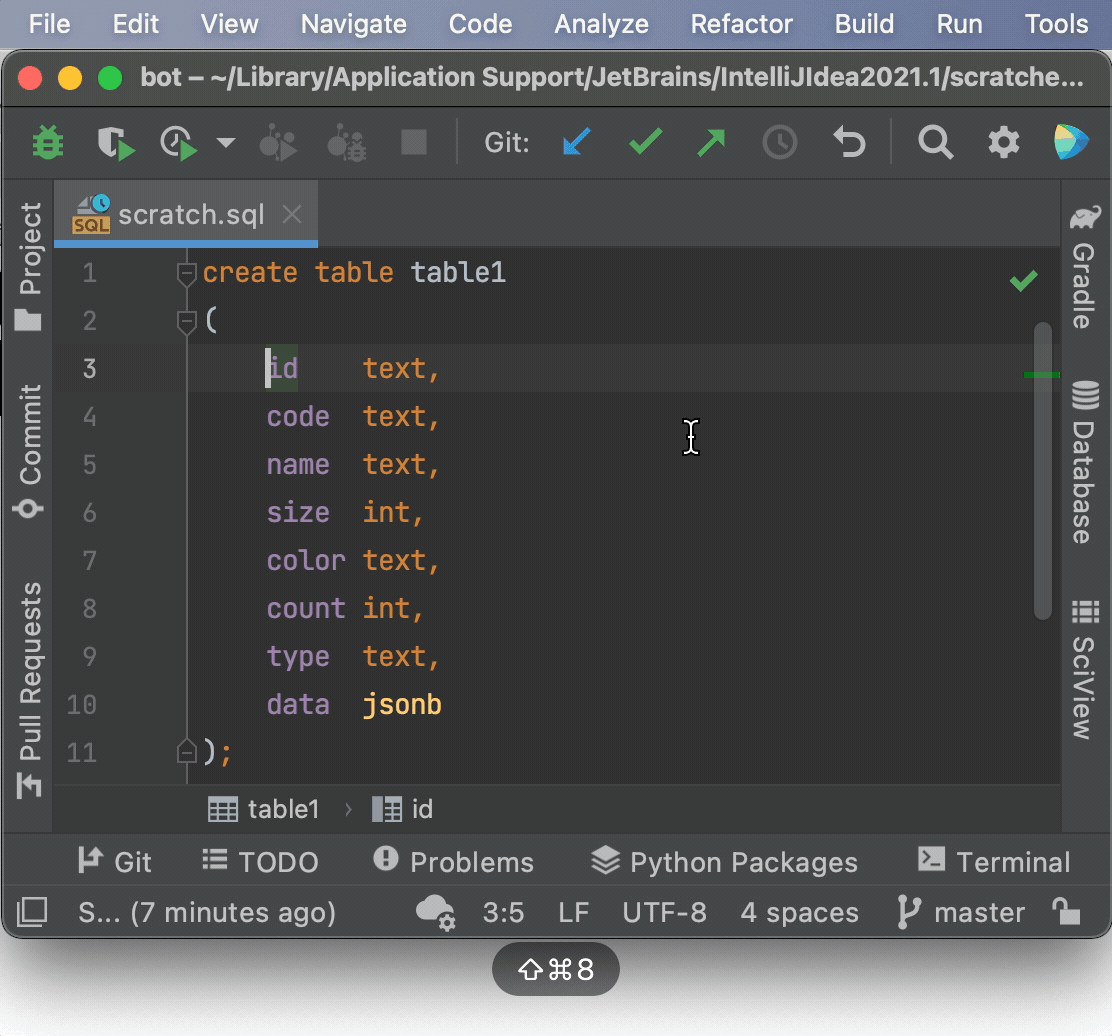Open IDE Settings with the gear icon

[x=1003, y=142]
